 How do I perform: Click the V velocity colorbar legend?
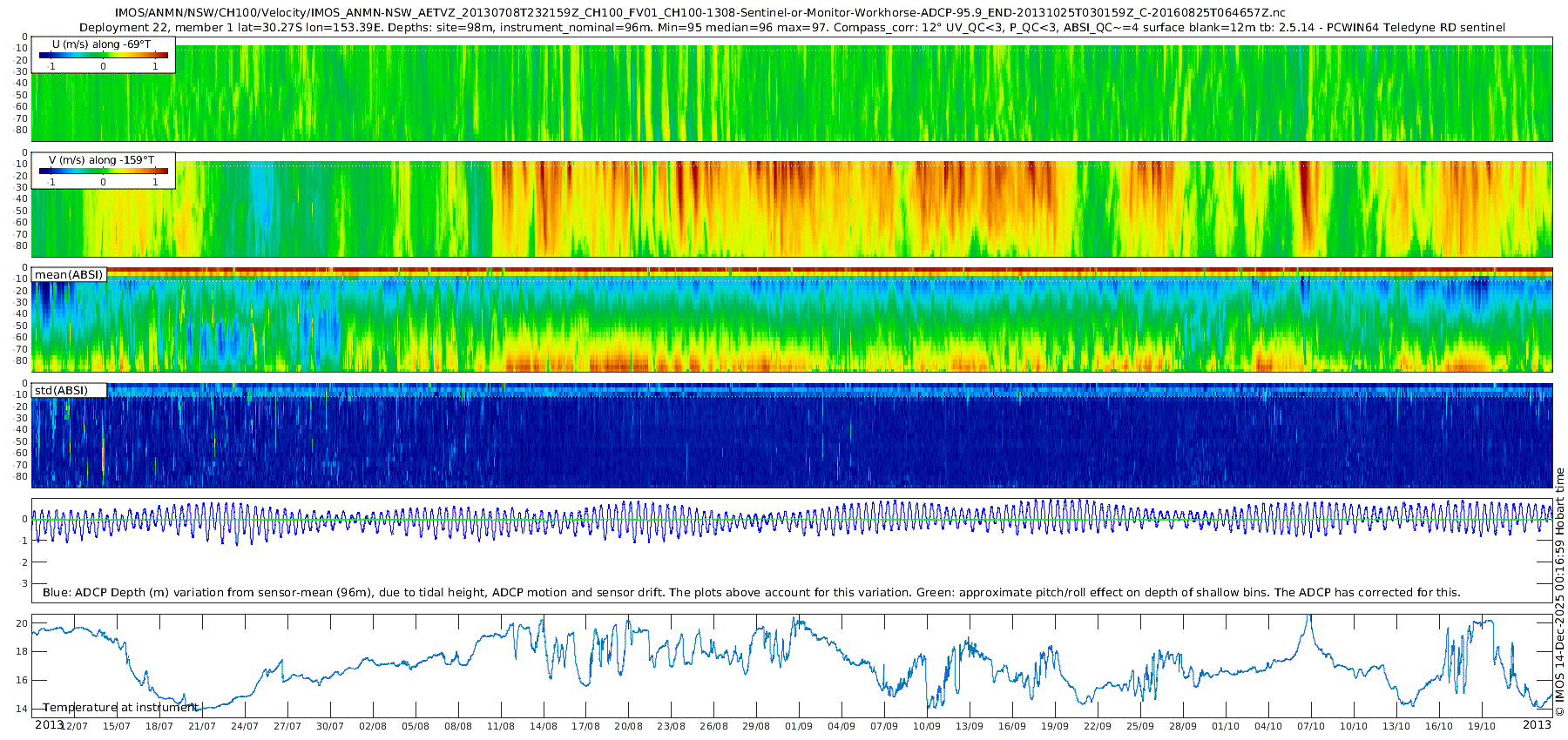(x=103, y=172)
